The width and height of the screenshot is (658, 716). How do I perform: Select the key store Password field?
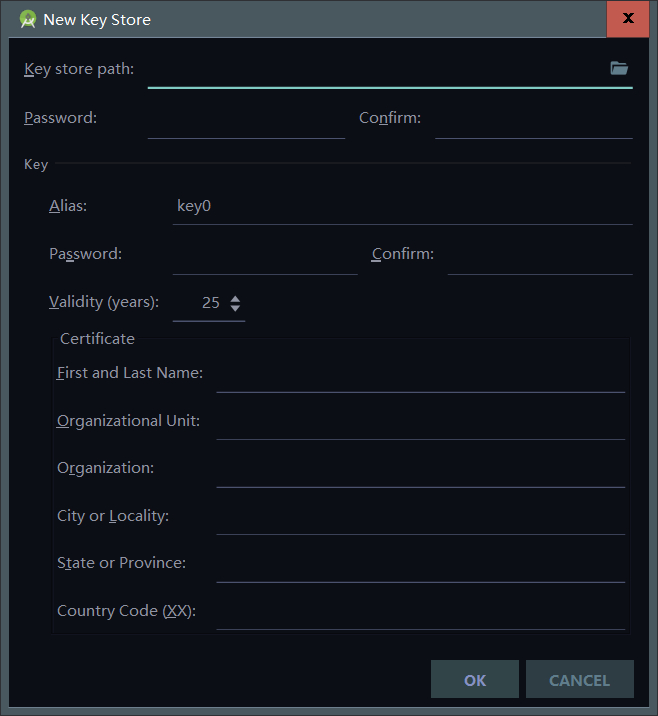[x=246, y=119]
